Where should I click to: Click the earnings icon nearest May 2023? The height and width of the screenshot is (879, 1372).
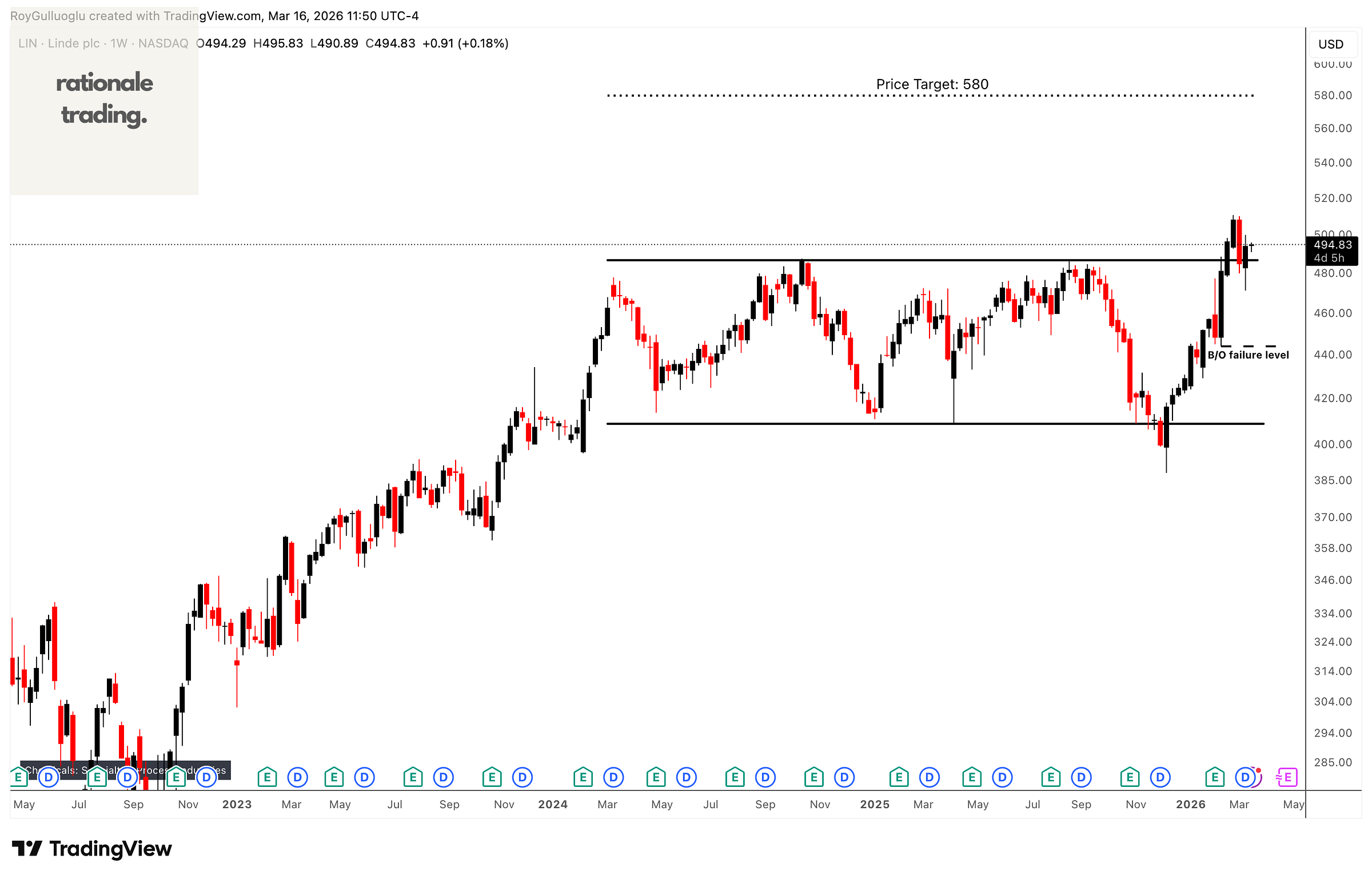coord(334,777)
